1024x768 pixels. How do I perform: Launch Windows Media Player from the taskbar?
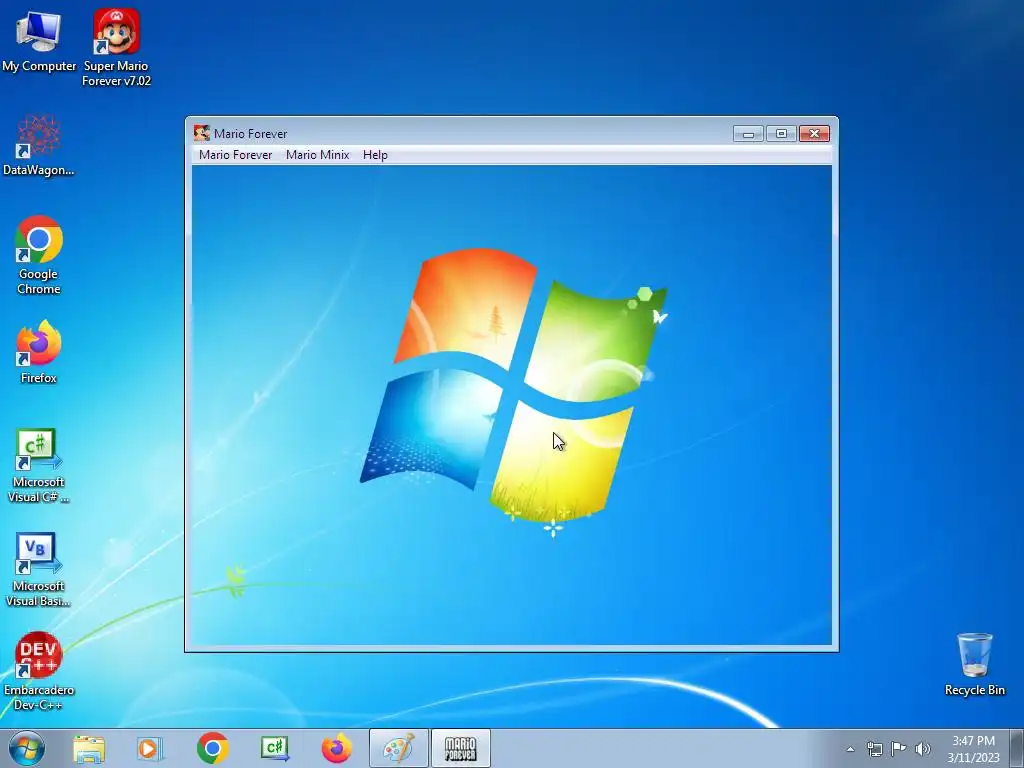(x=150, y=748)
